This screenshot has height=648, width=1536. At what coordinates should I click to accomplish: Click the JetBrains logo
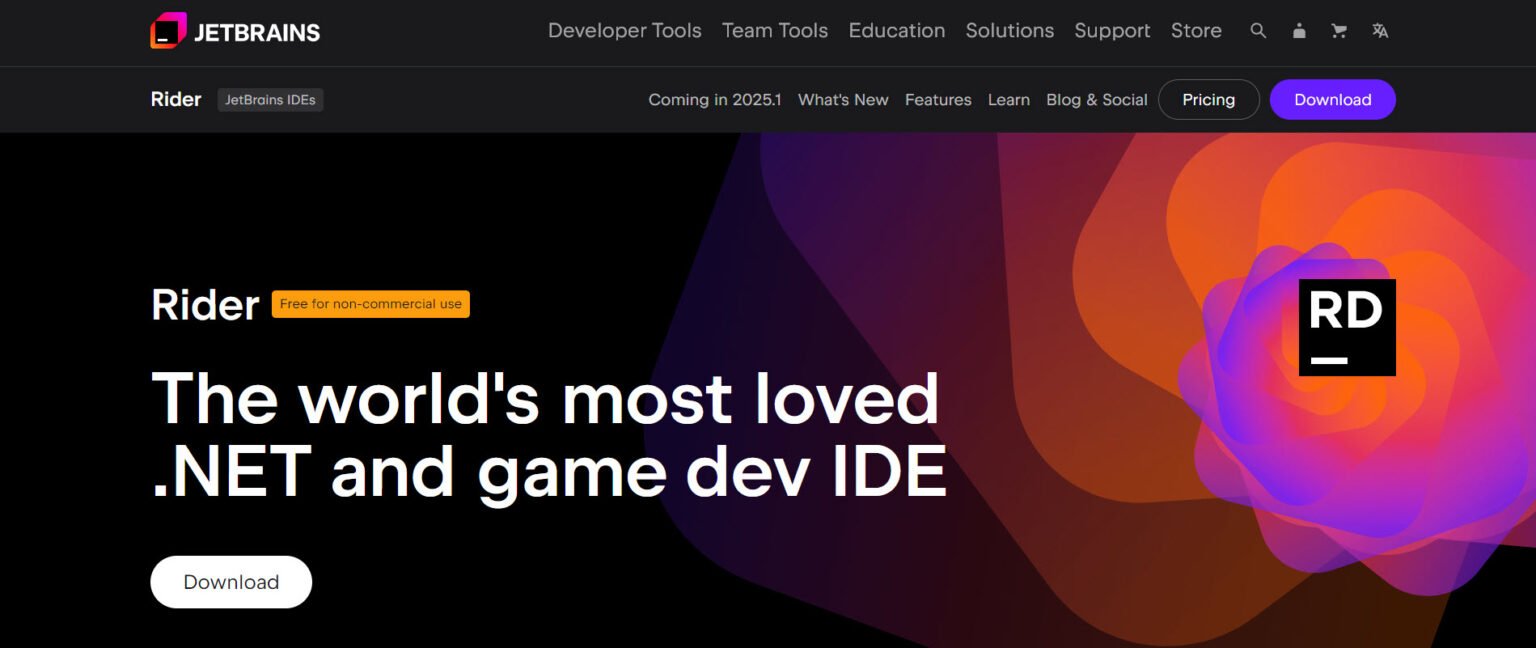[x=234, y=31]
